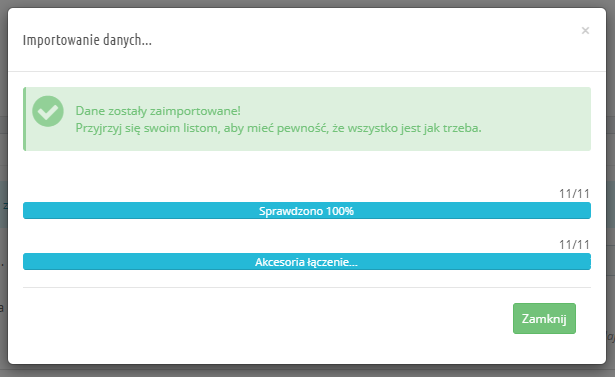Click the empty footer area left of Zamknij
The width and height of the screenshot is (615, 377).
click(x=267, y=319)
